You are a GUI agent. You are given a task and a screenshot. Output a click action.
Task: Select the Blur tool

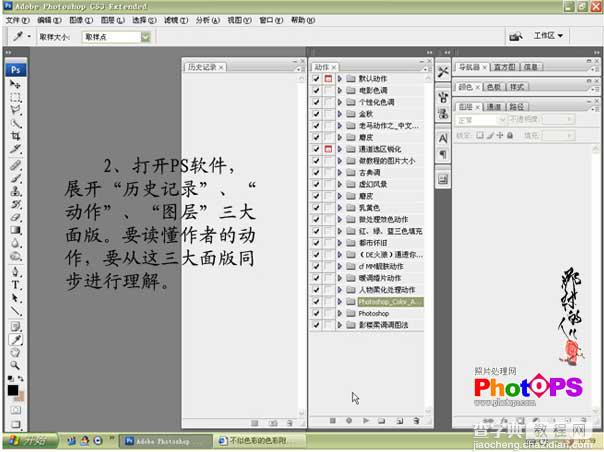click(x=15, y=243)
